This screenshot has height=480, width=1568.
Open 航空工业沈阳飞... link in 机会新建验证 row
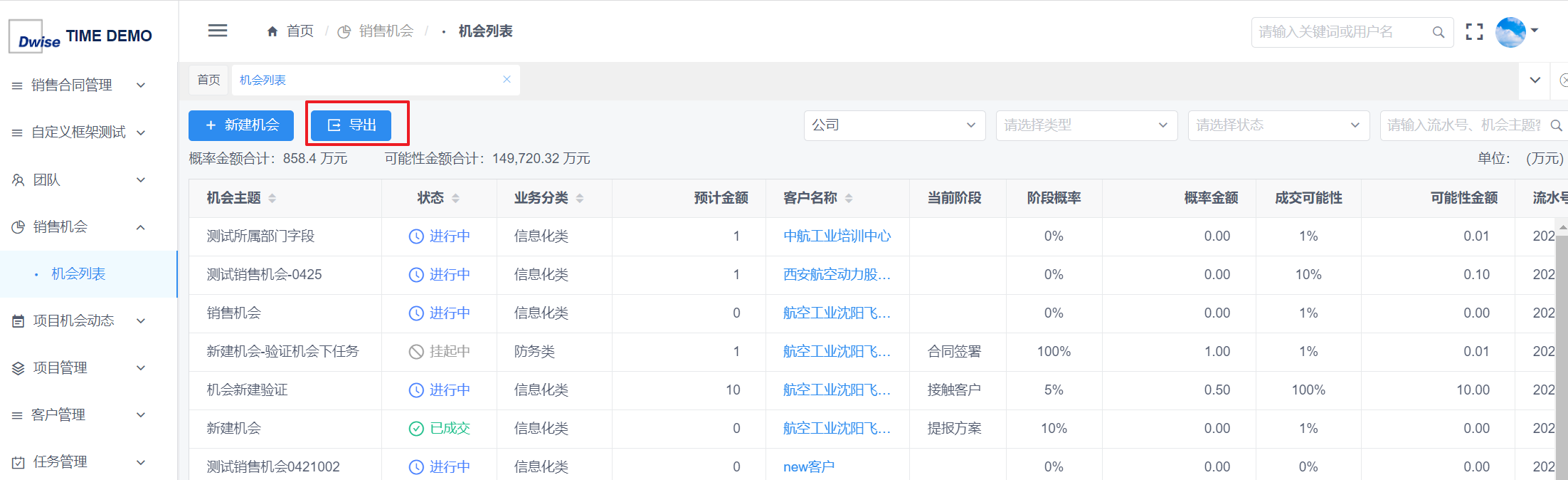837,390
